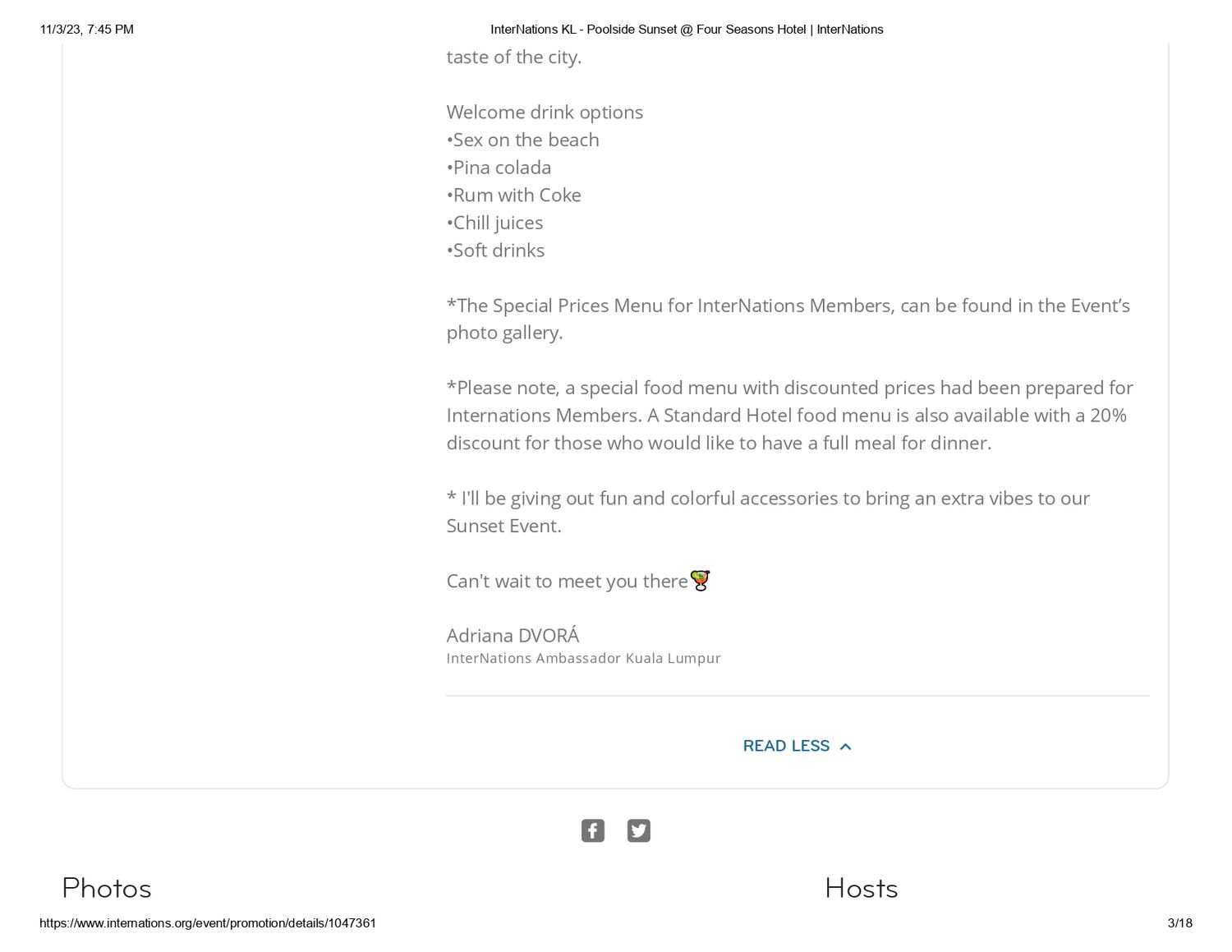Click the 3/18 page number
The image size is (1232, 952).
(x=1179, y=923)
